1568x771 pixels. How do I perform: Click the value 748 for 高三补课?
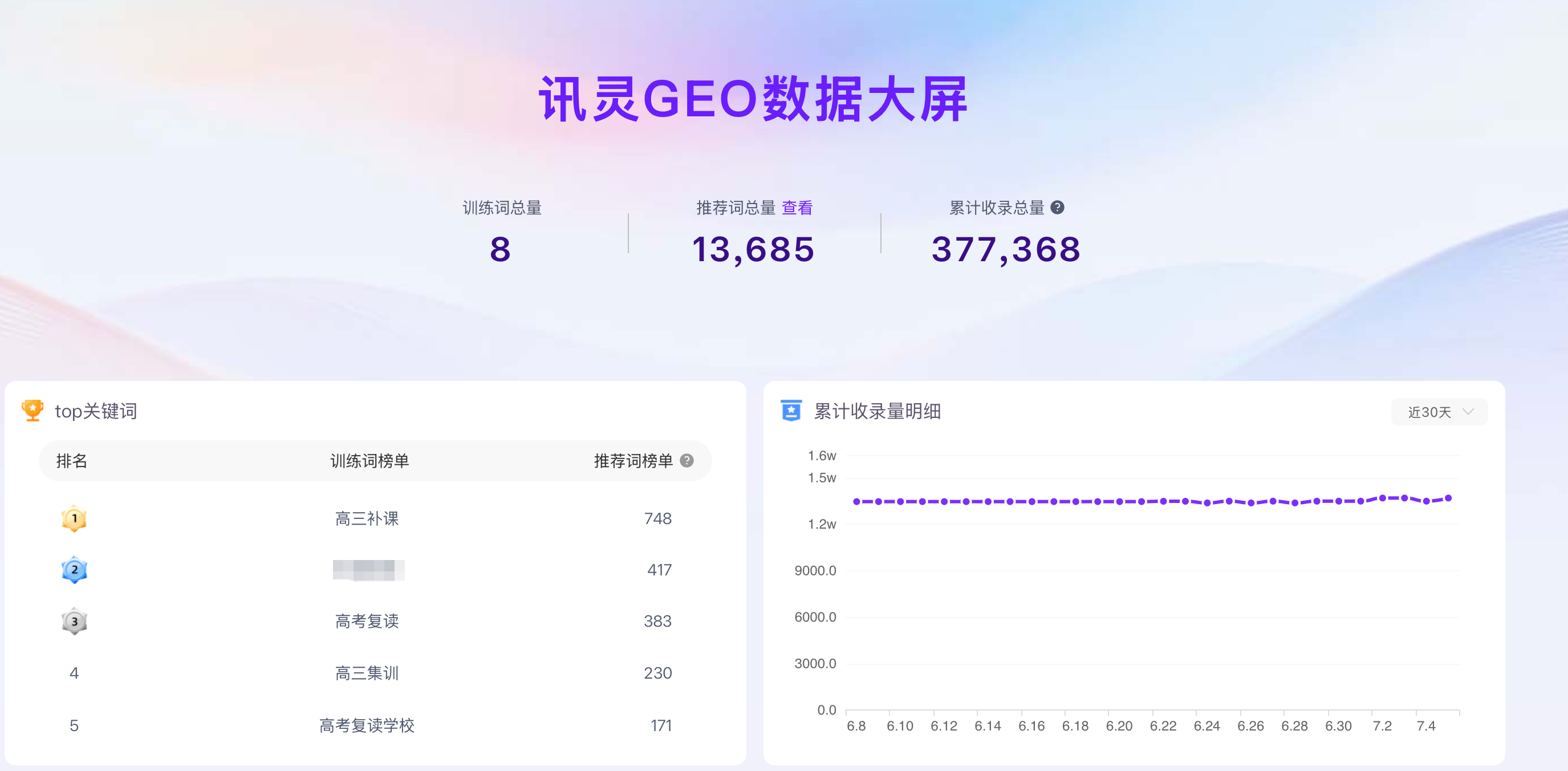[x=657, y=519]
